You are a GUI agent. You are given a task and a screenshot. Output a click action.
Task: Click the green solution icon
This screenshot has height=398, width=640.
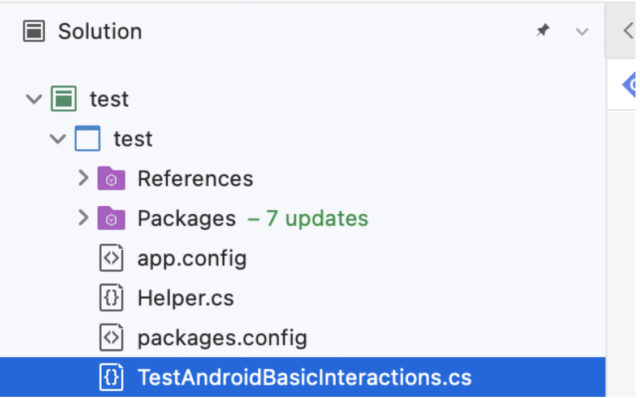pyautogui.click(x=64, y=98)
